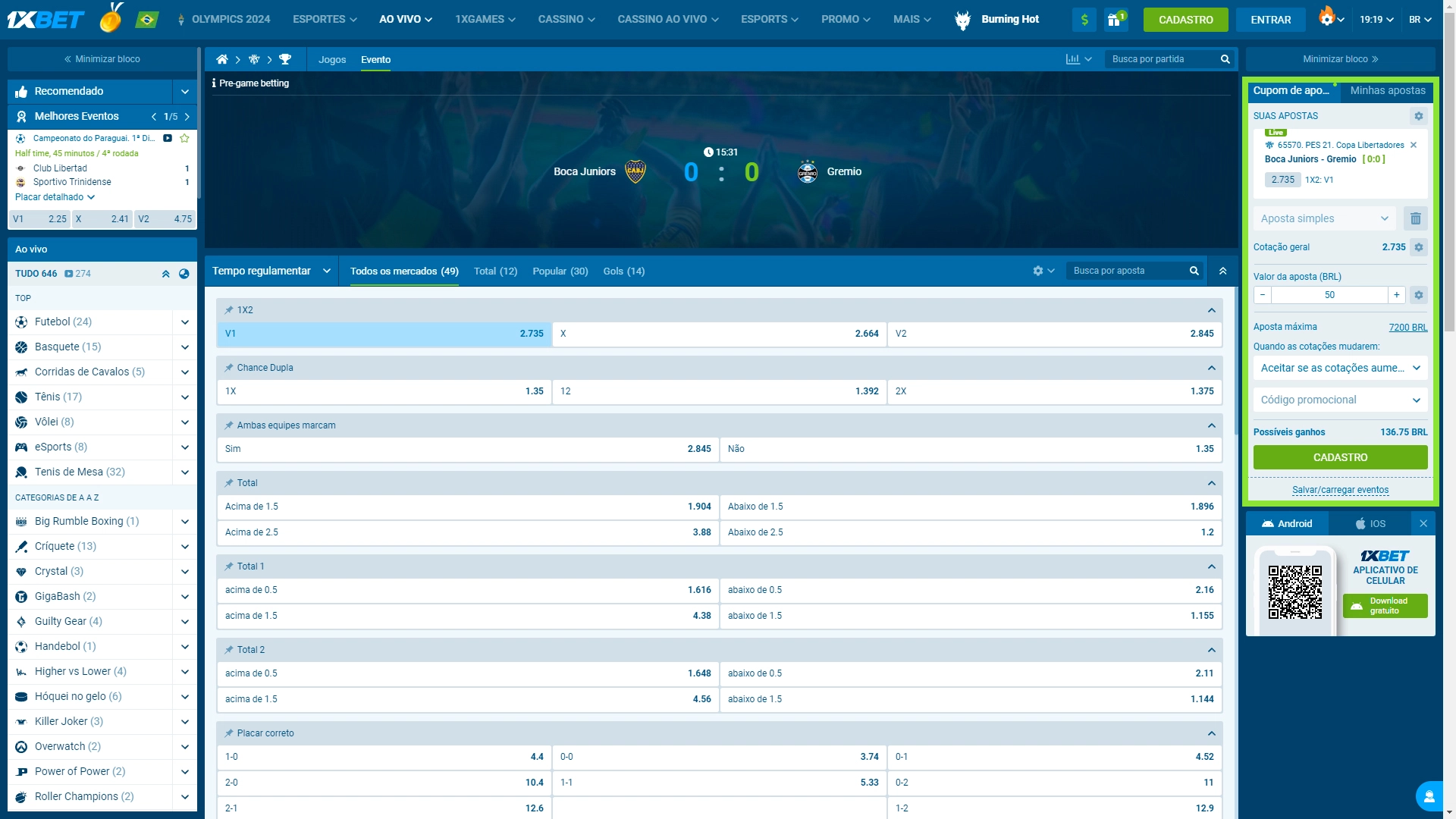The width and height of the screenshot is (1456, 819).
Task: Click the page vertical scrollbar
Action: 1449,174
